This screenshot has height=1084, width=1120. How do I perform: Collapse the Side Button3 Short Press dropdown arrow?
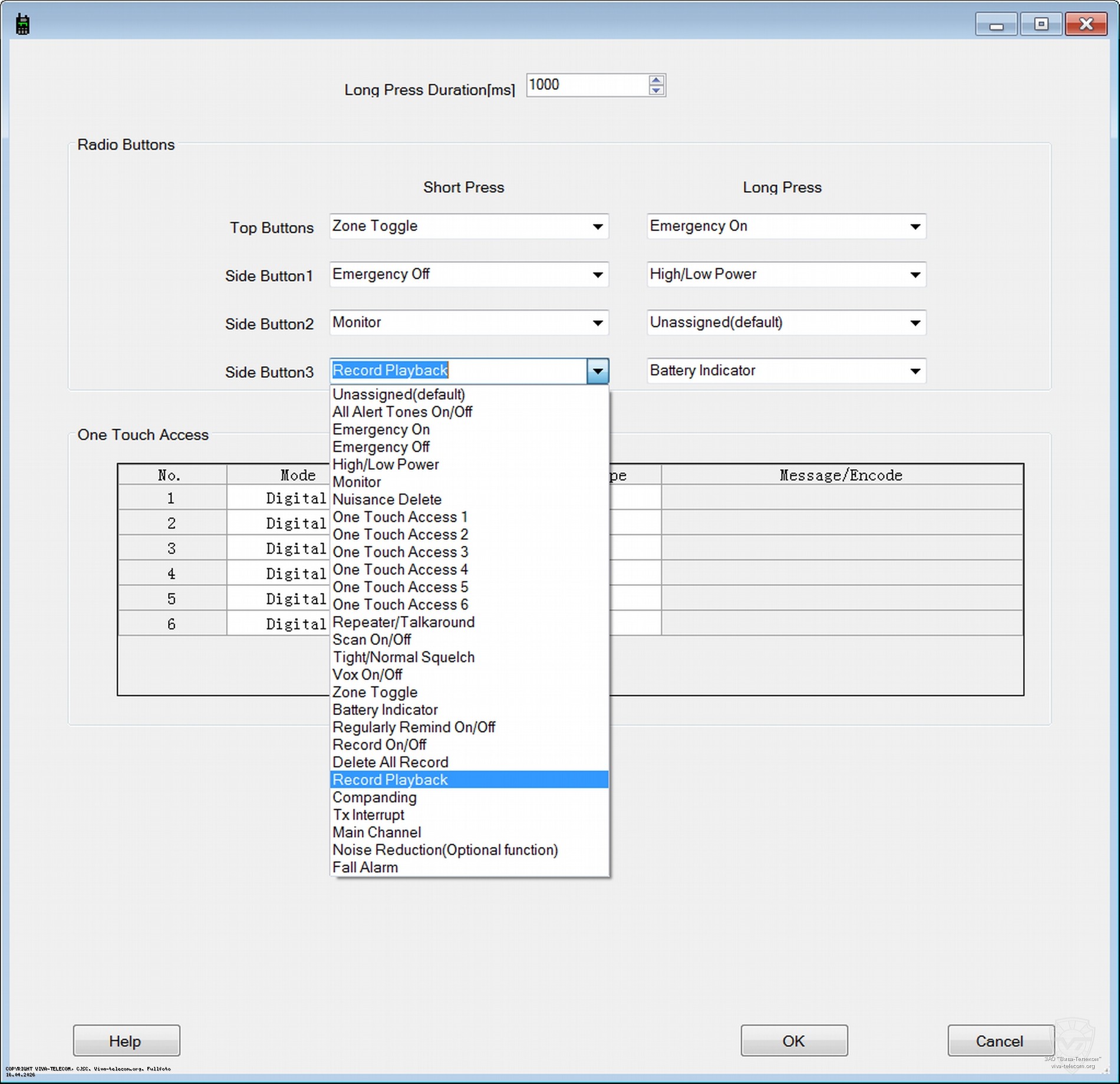[597, 371]
